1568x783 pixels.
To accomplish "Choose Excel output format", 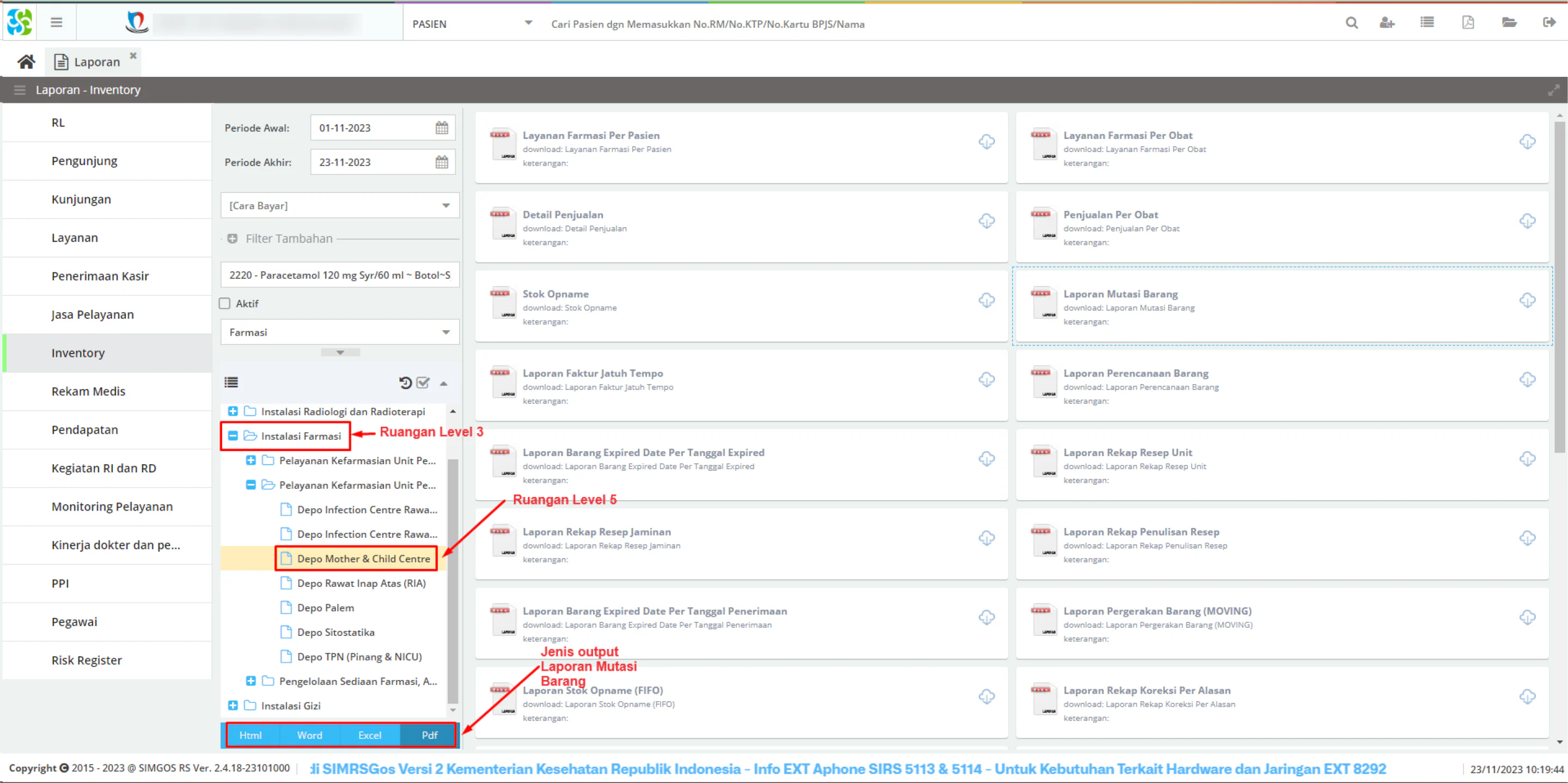I will (x=369, y=735).
